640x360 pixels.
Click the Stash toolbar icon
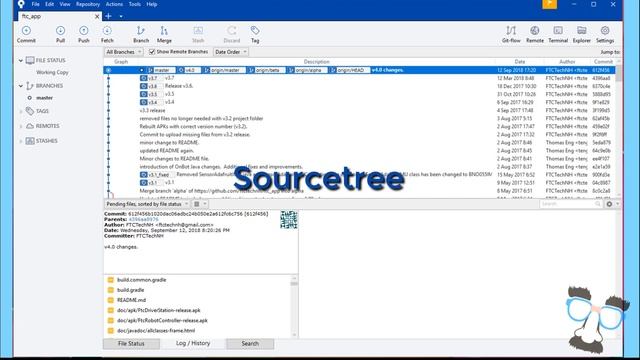(198, 34)
